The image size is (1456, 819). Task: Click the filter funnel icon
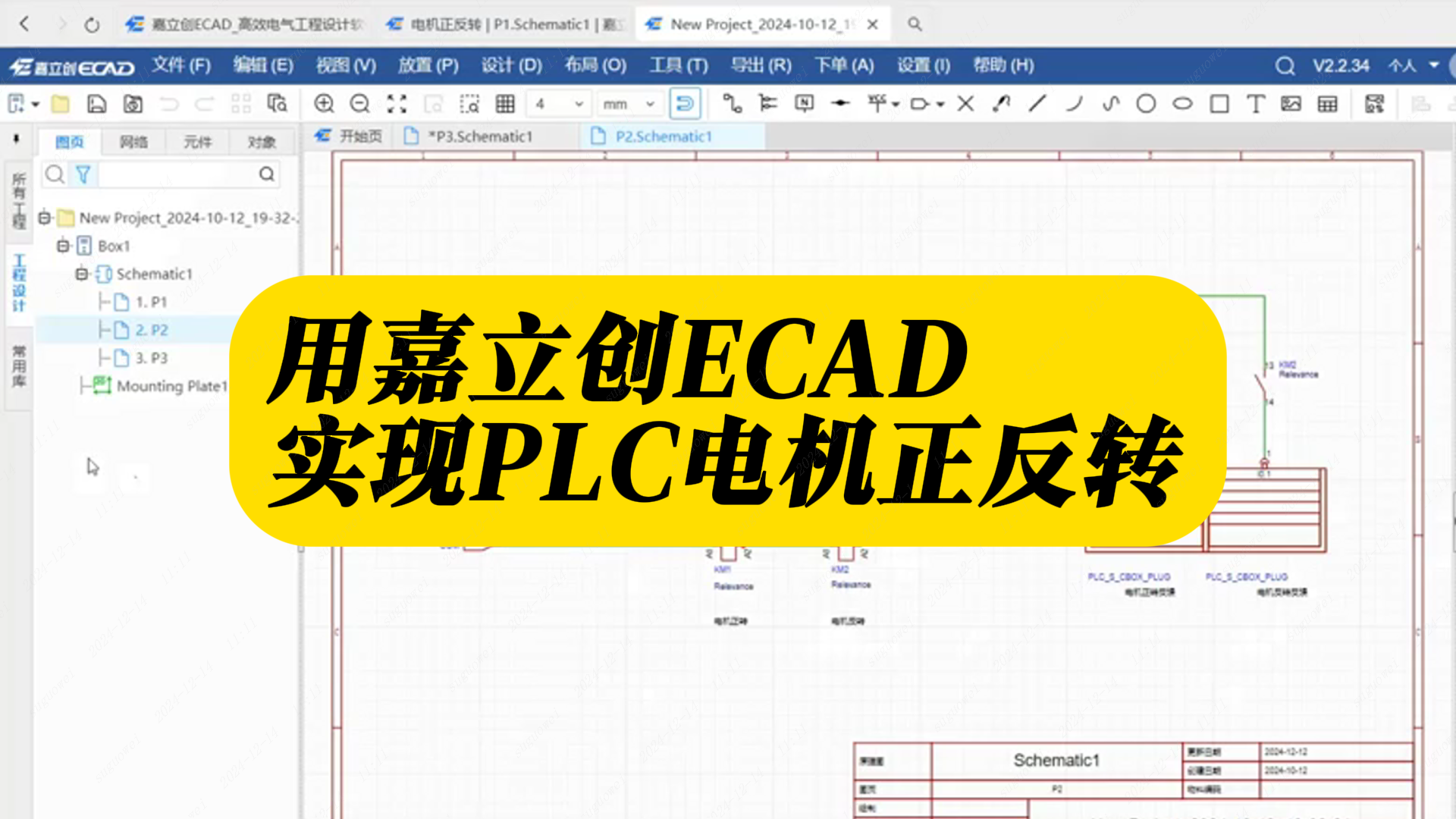[83, 175]
